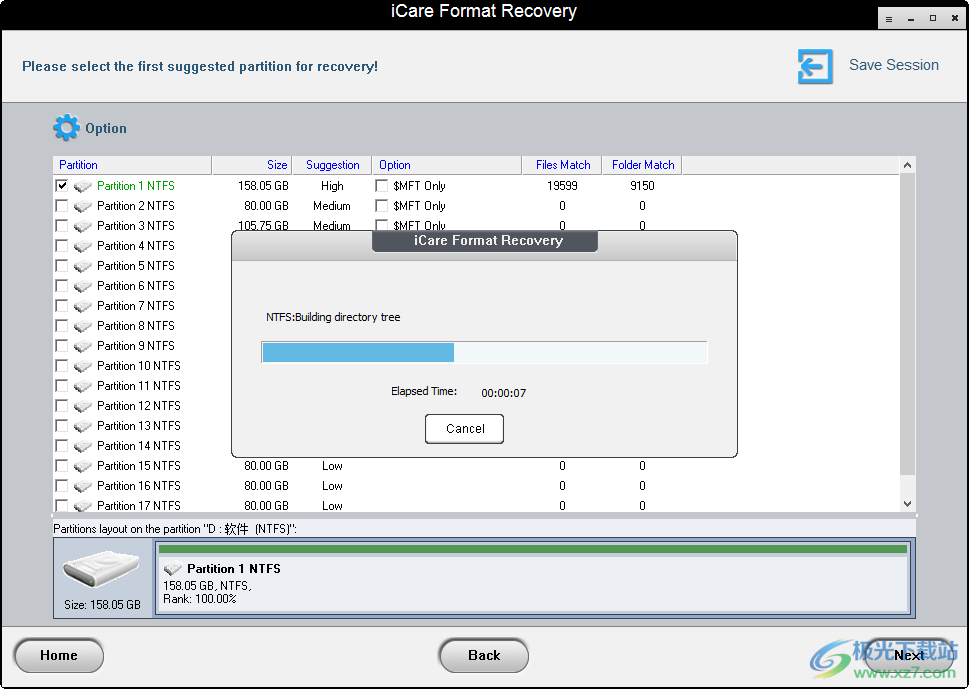
Task: Proceed with the Next button
Action: (909, 656)
